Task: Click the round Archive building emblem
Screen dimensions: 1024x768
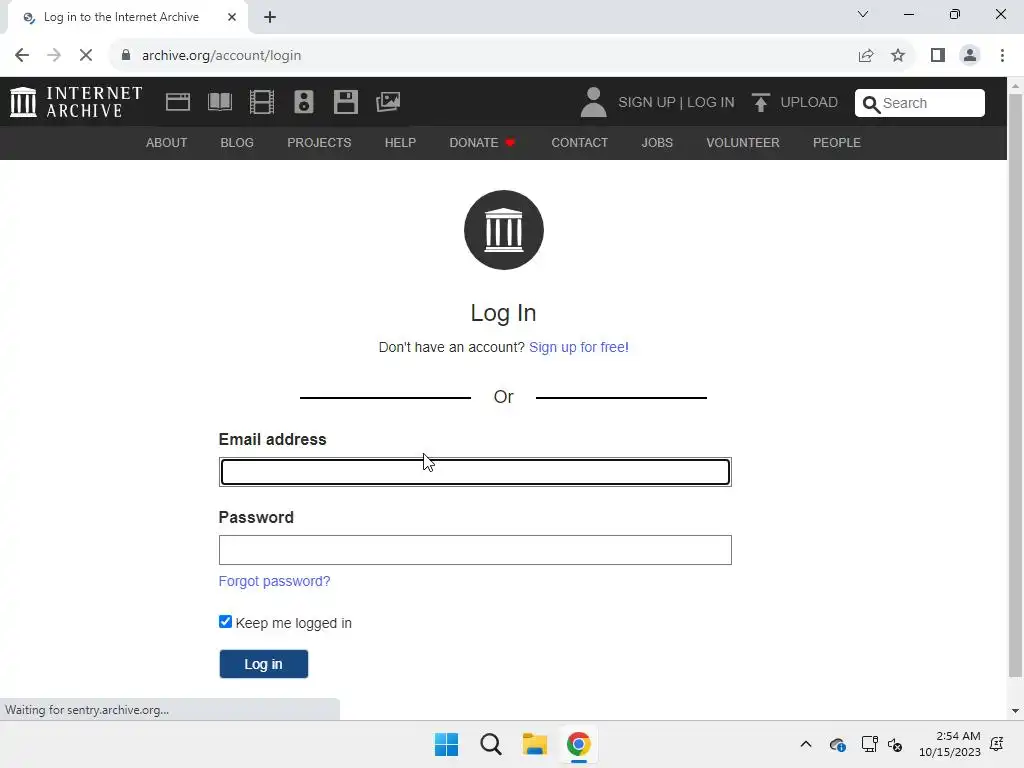Action: pyautogui.click(x=504, y=230)
